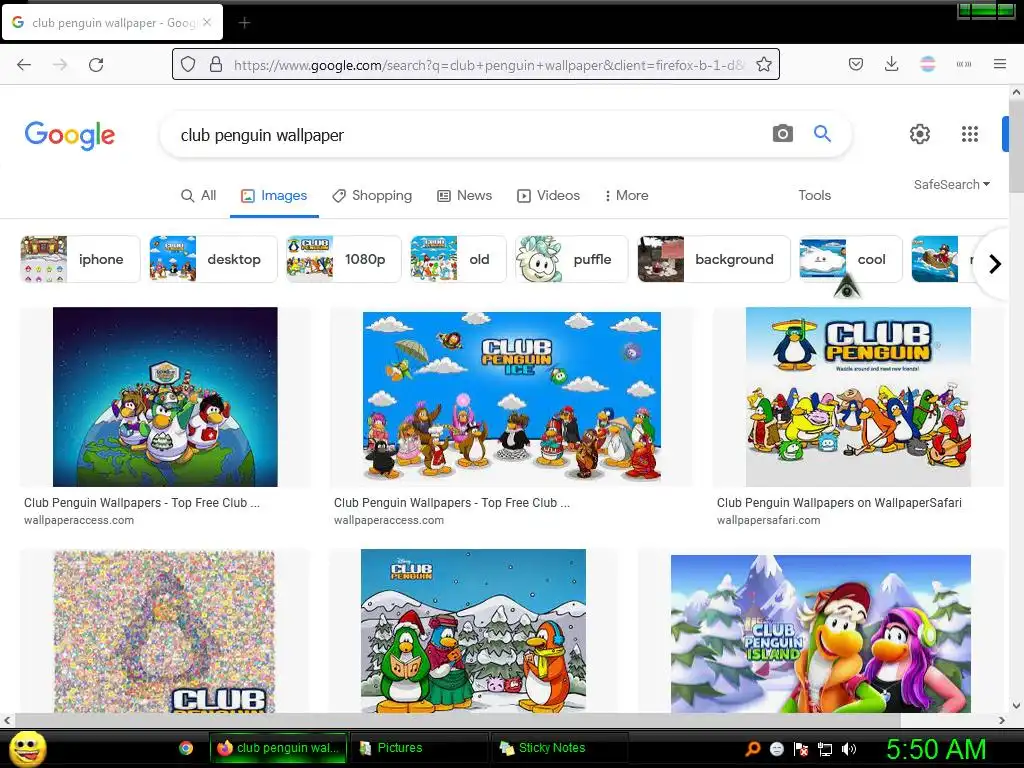Switch to the Shopping tab
Image resolution: width=1024 pixels, height=768 pixels.
click(x=372, y=195)
